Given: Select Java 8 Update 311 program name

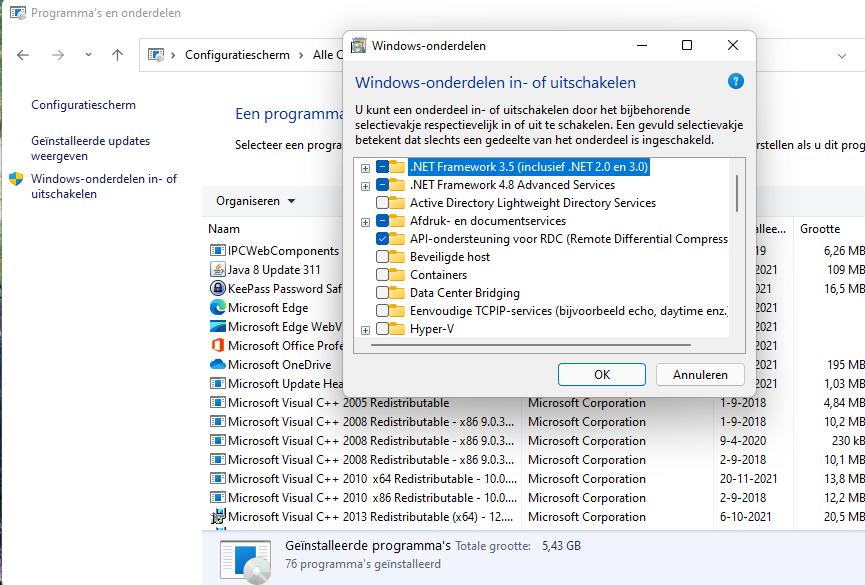Looking at the screenshot, I should tap(274, 270).
